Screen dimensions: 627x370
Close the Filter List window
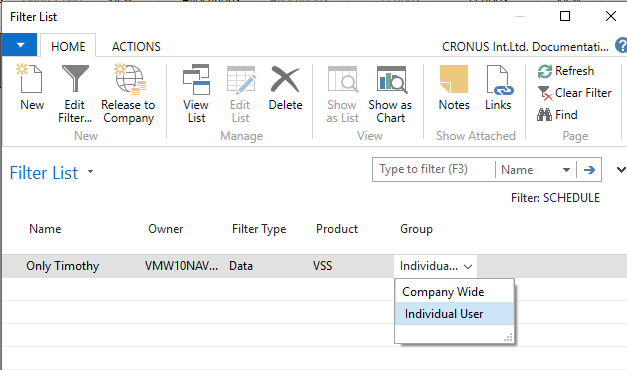tap(611, 16)
